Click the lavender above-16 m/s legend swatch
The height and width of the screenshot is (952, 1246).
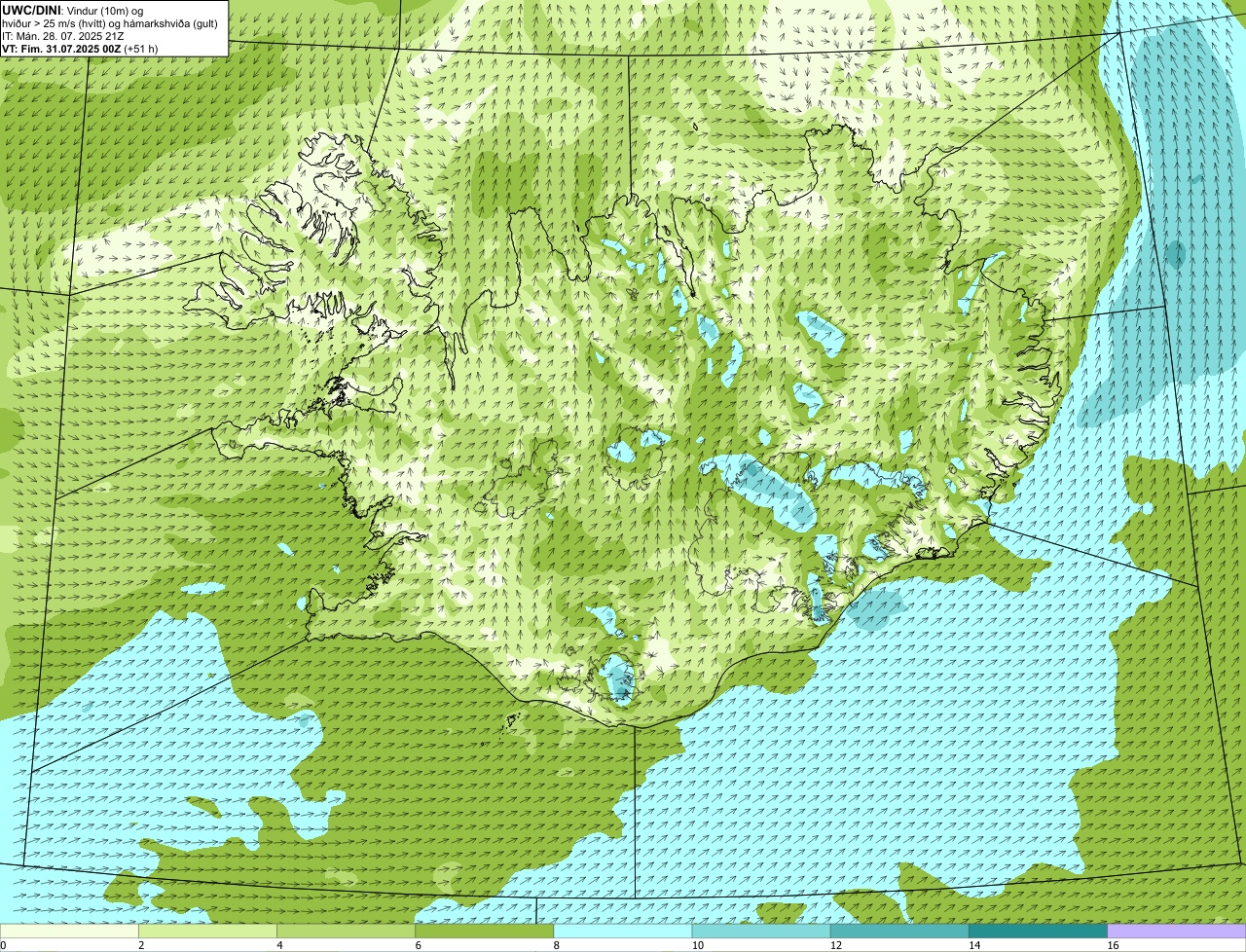click(1177, 931)
